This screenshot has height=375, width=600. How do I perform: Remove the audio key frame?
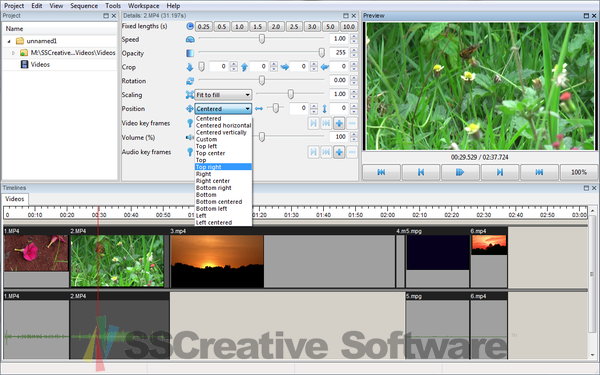(x=352, y=152)
